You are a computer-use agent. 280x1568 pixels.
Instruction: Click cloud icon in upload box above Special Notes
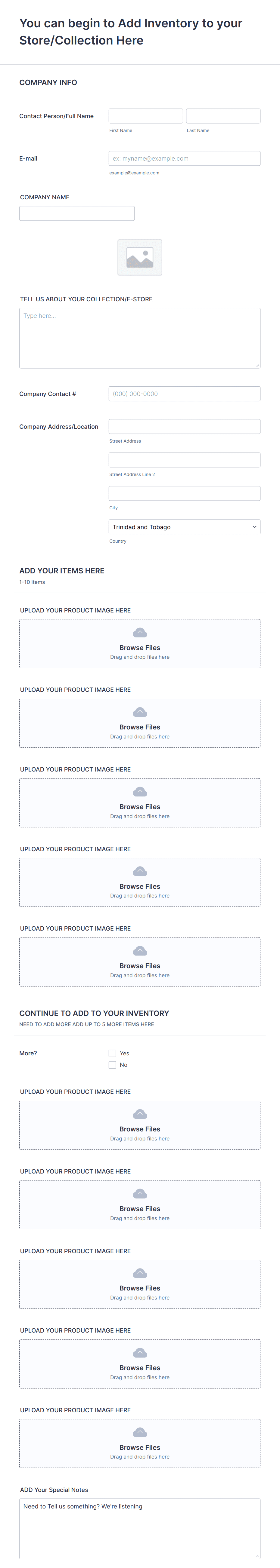click(140, 1432)
